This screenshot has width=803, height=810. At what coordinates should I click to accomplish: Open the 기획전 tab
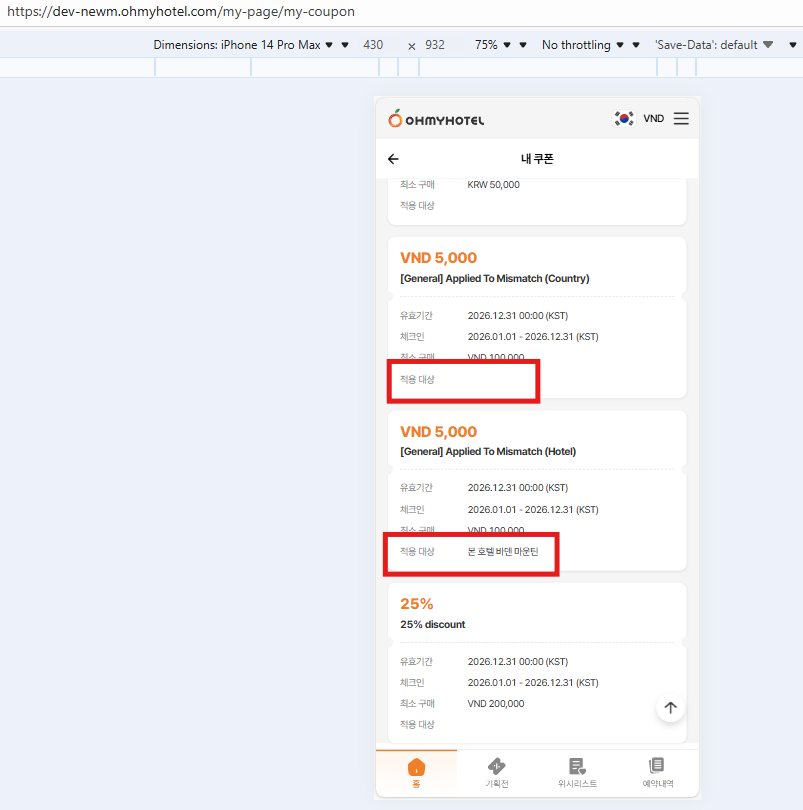pyautogui.click(x=497, y=772)
